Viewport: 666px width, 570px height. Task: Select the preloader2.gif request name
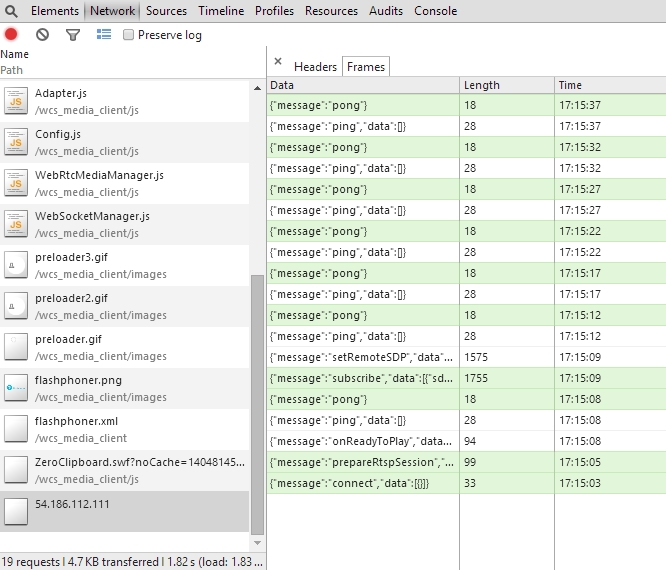click(x=71, y=298)
